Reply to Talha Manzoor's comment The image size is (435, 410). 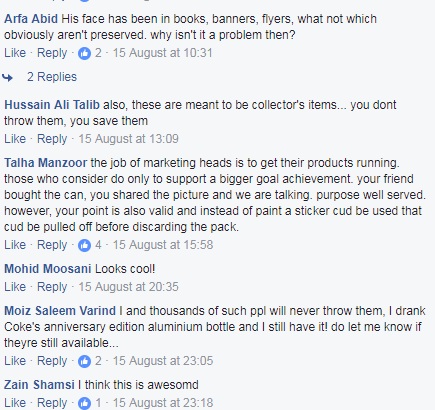(x=52, y=245)
